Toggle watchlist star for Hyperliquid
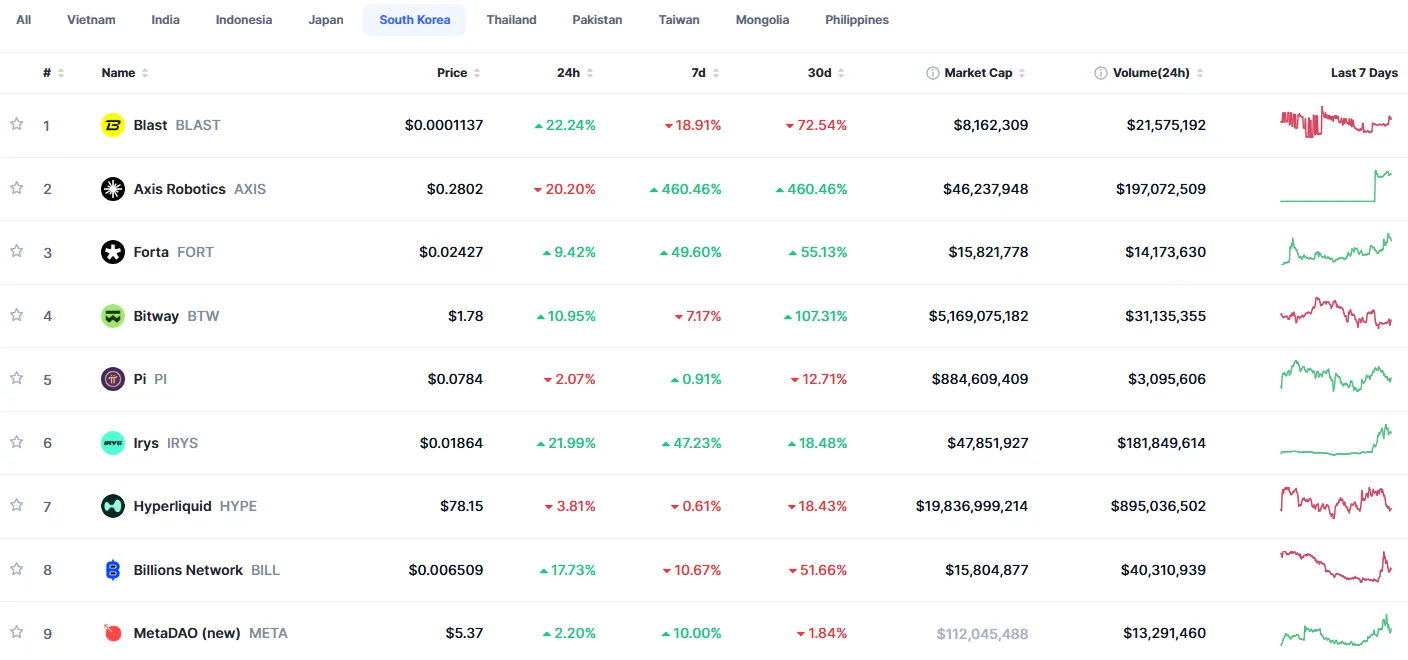Screen dimensions: 1408x660 point(16,505)
